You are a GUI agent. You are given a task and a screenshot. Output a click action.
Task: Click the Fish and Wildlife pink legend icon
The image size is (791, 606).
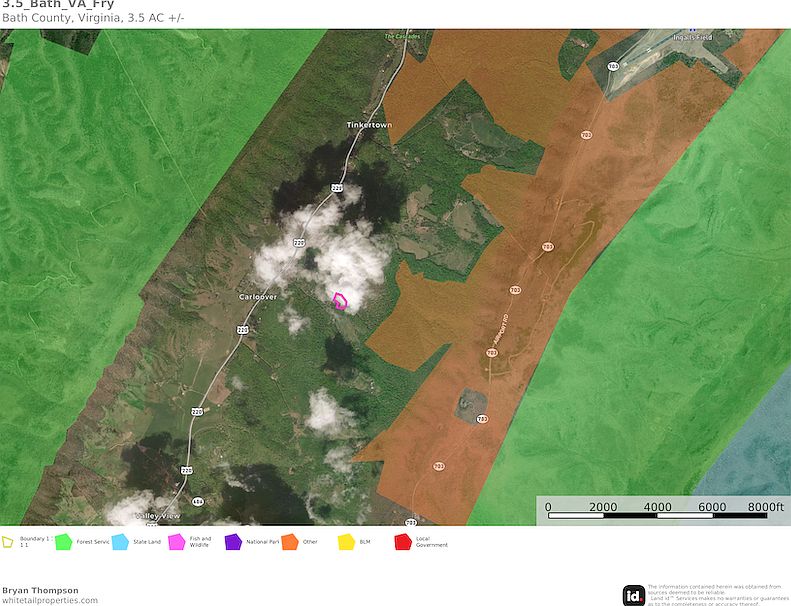click(x=176, y=542)
